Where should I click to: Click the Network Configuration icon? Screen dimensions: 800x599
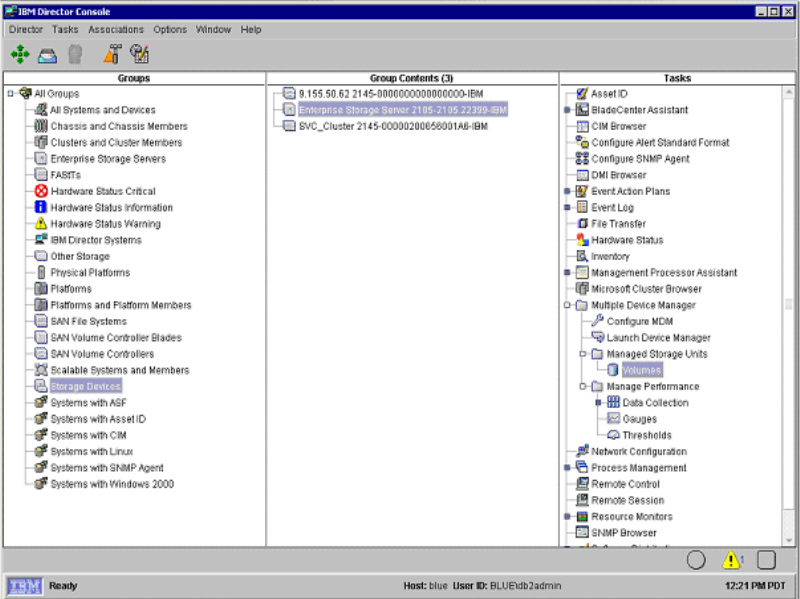pyautogui.click(x=582, y=451)
